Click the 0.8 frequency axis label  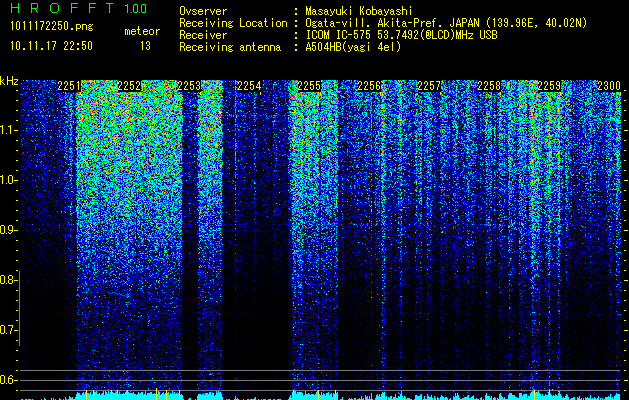8,280
